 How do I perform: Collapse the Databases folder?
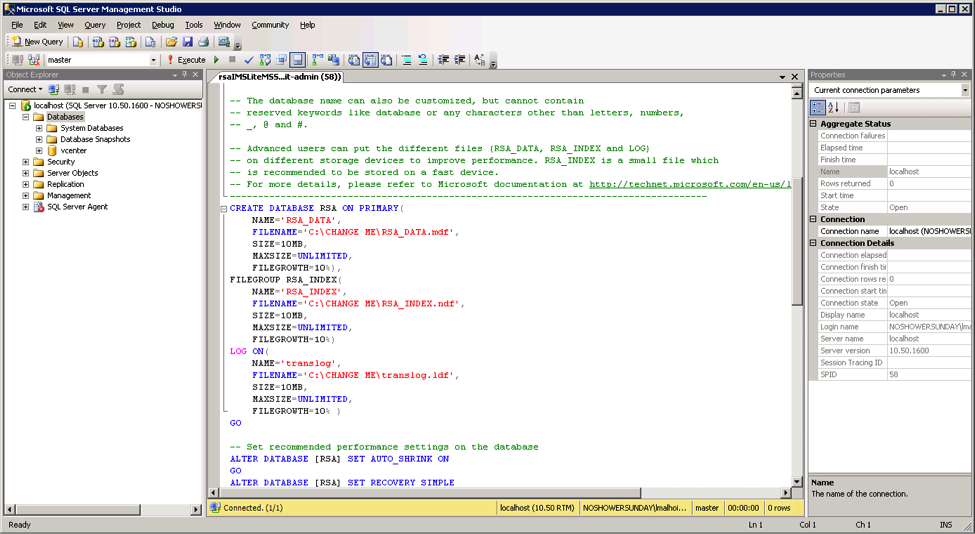(25, 117)
